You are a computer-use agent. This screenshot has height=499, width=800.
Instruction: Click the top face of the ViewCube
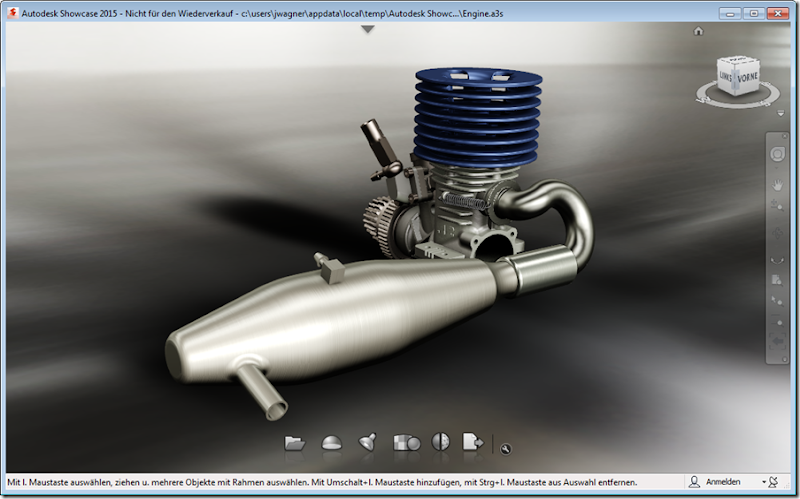pos(738,61)
